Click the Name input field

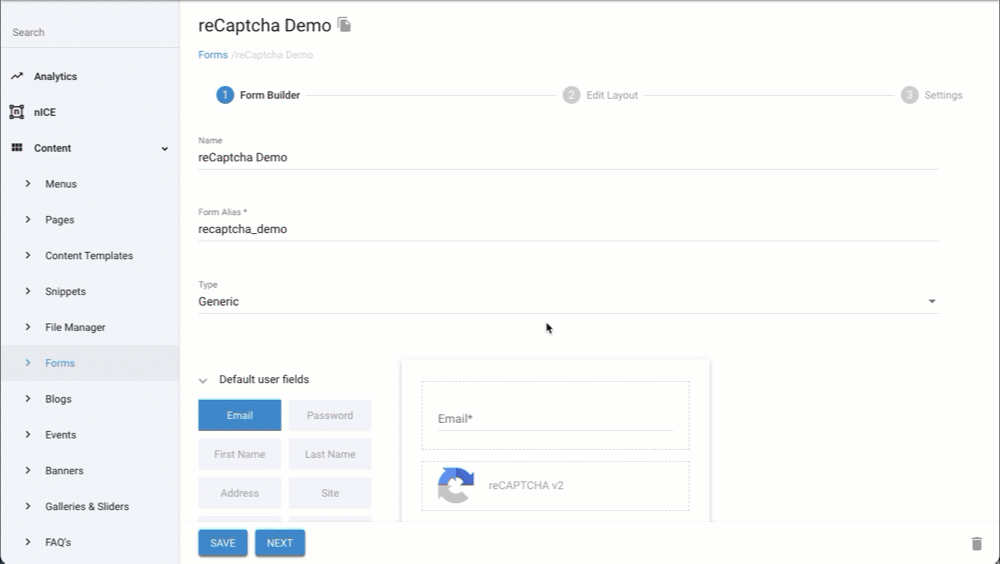(568, 158)
